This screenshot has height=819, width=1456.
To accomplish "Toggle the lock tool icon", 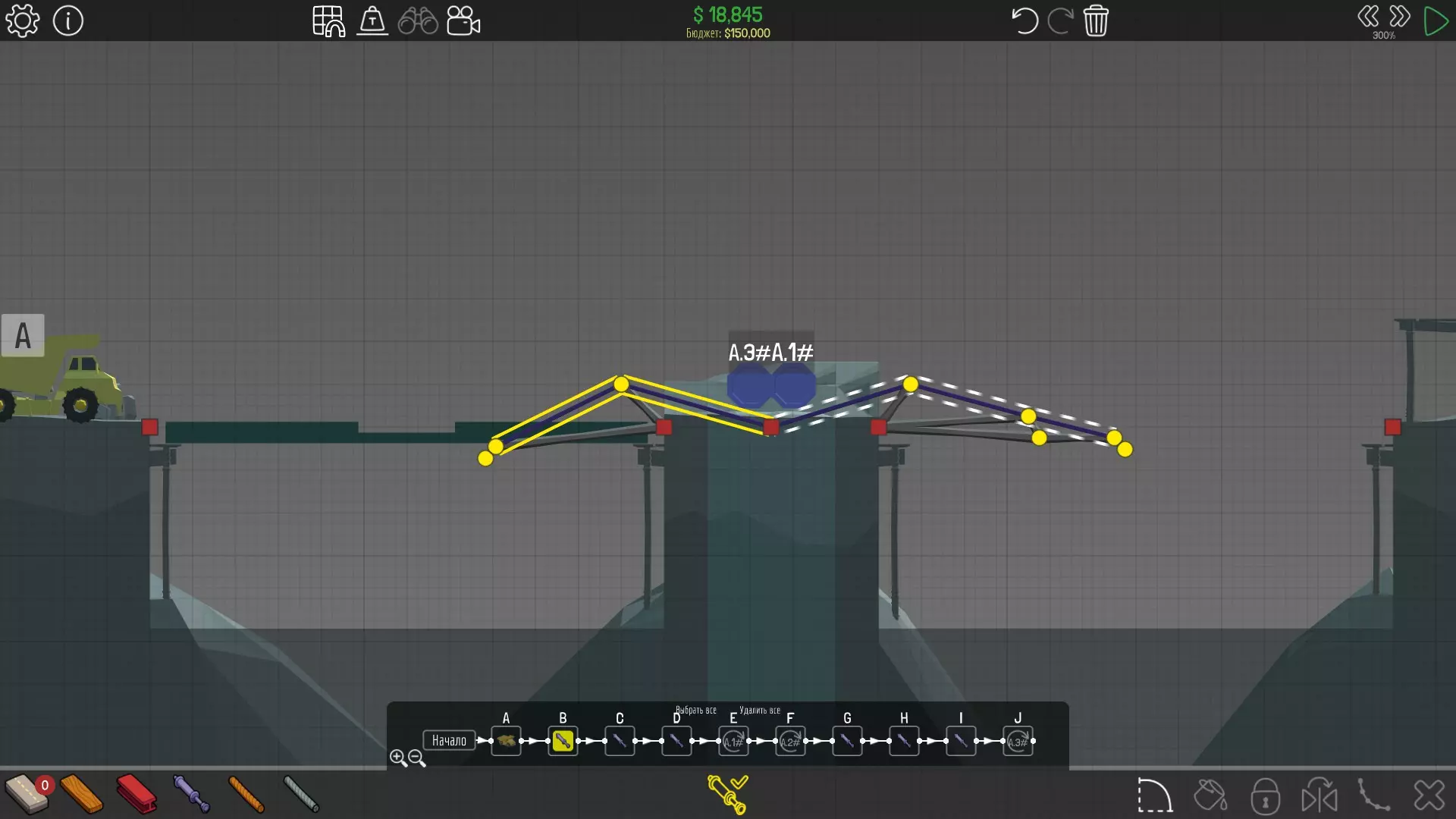I will pos(1265,795).
